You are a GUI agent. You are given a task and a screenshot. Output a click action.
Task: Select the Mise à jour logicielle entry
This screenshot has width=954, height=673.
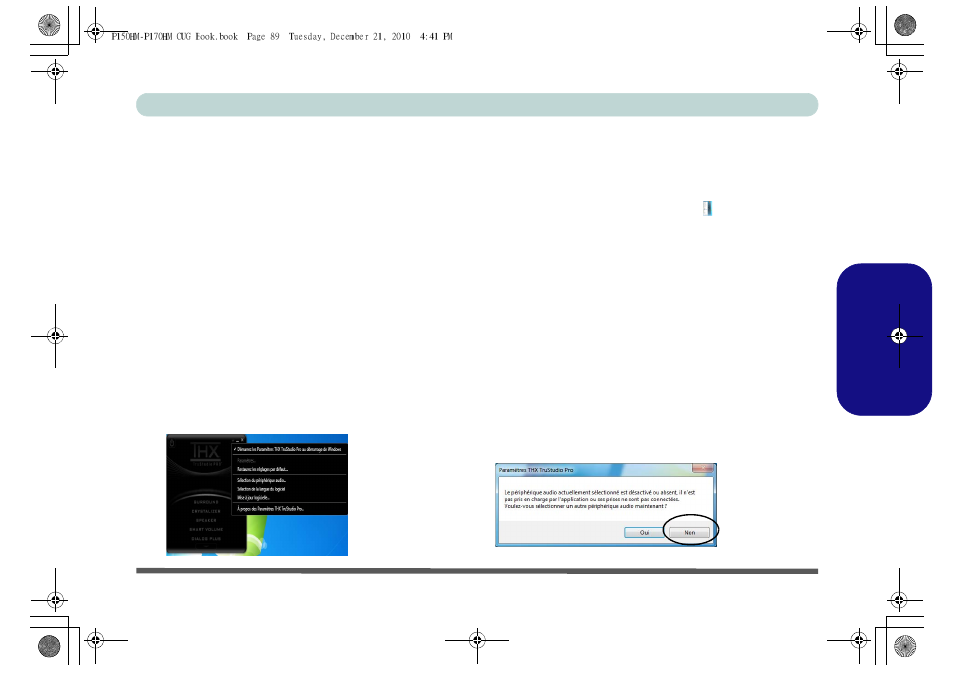point(253,498)
